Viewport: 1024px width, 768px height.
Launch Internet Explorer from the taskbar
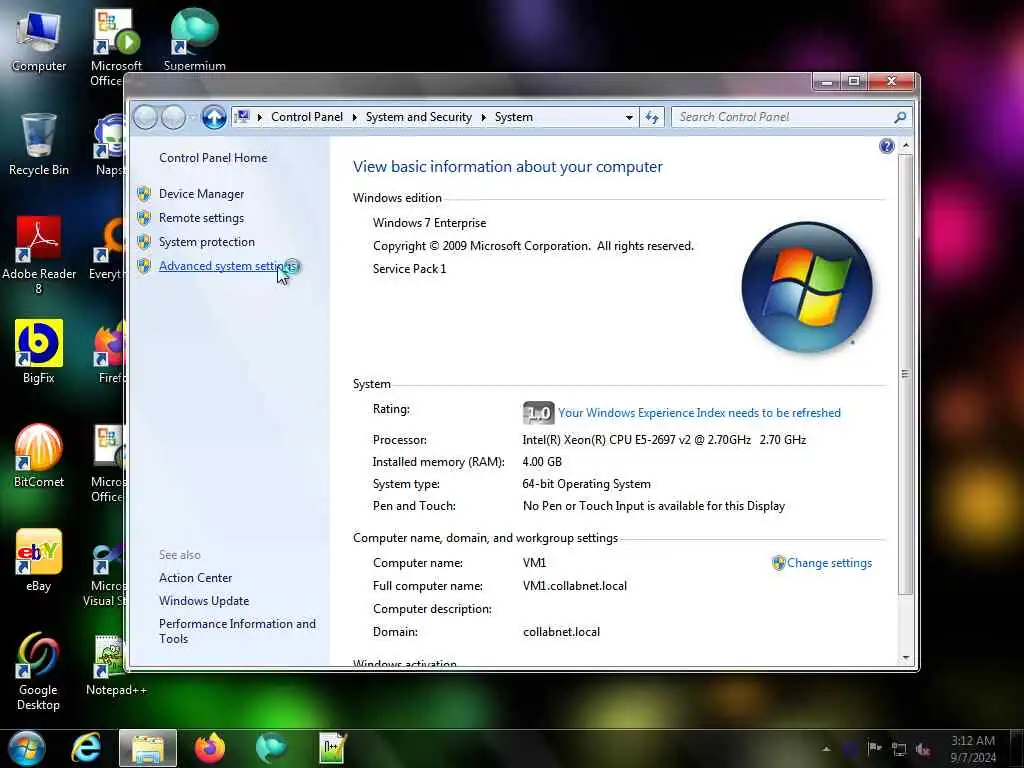[x=86, y=748]
